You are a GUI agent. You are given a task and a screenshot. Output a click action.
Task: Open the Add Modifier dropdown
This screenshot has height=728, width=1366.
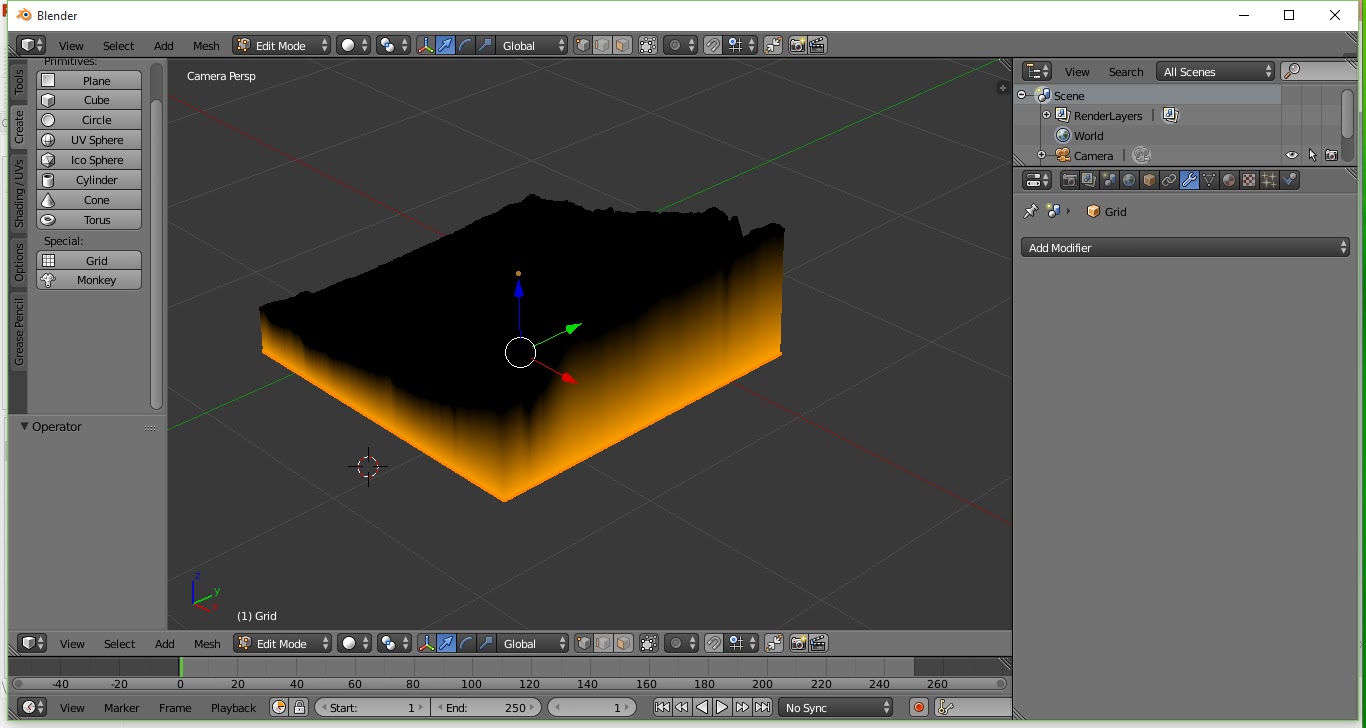pyautogui.click(x=1185, y=247)
